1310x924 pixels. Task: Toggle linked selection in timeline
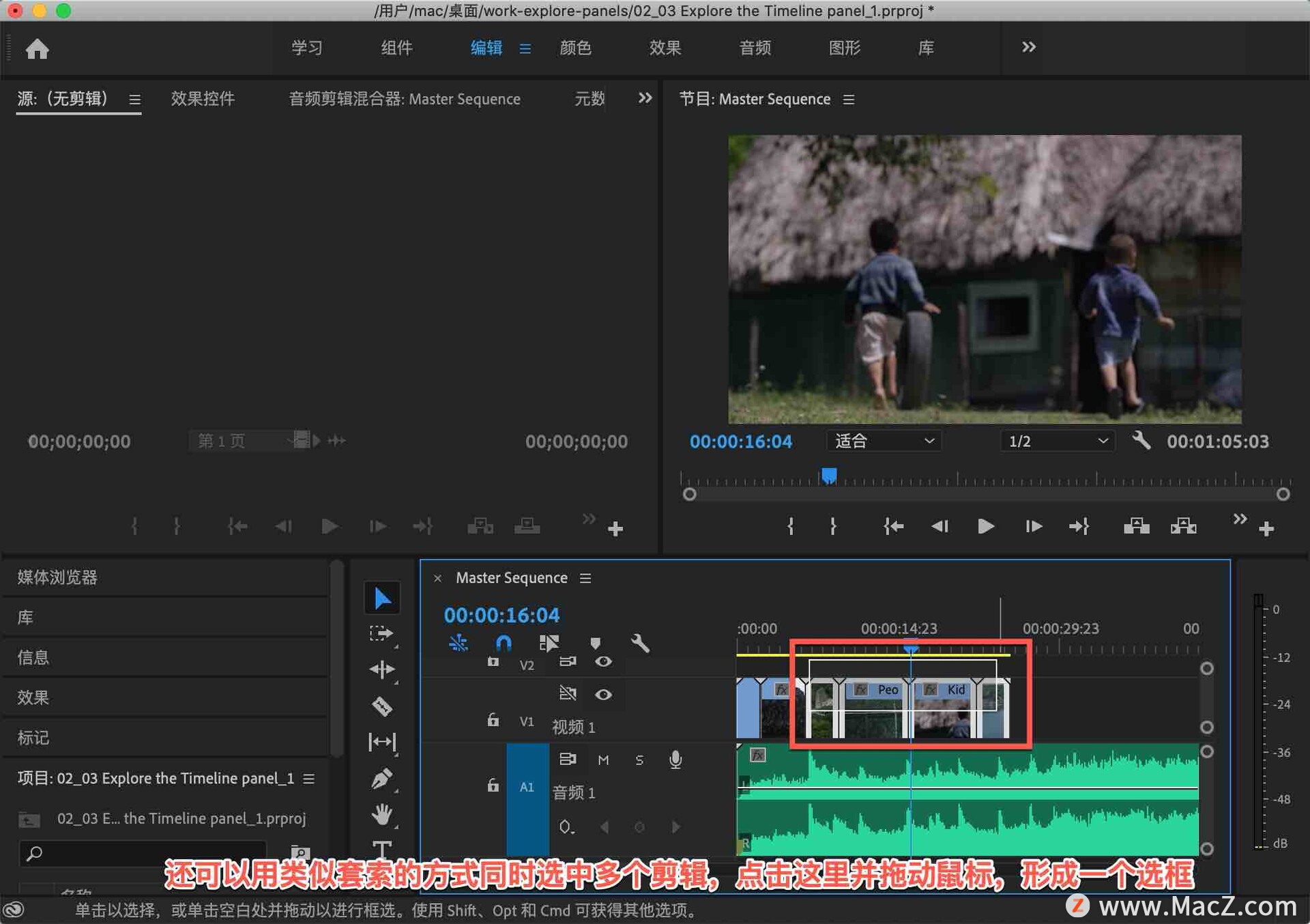(x=549, y=643)
